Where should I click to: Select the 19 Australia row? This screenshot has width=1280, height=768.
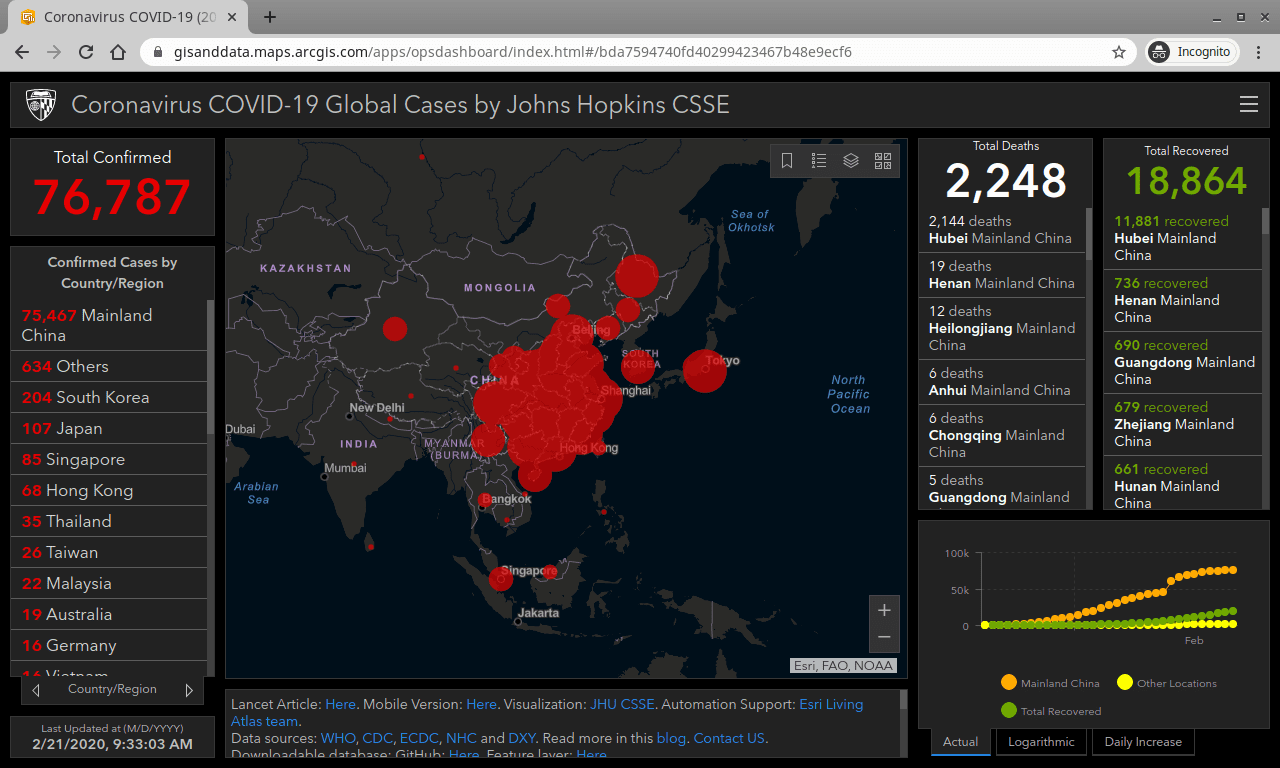point(109,614)
